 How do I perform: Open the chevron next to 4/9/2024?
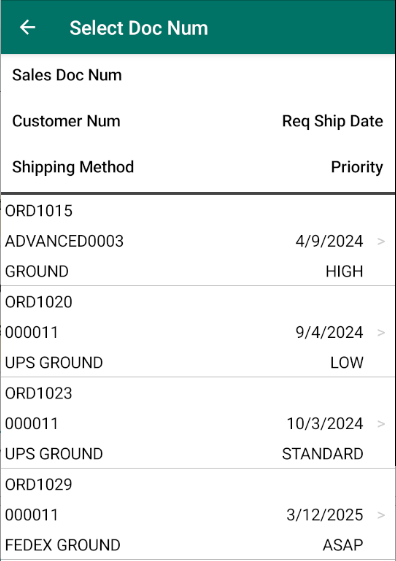coord(381,242)
